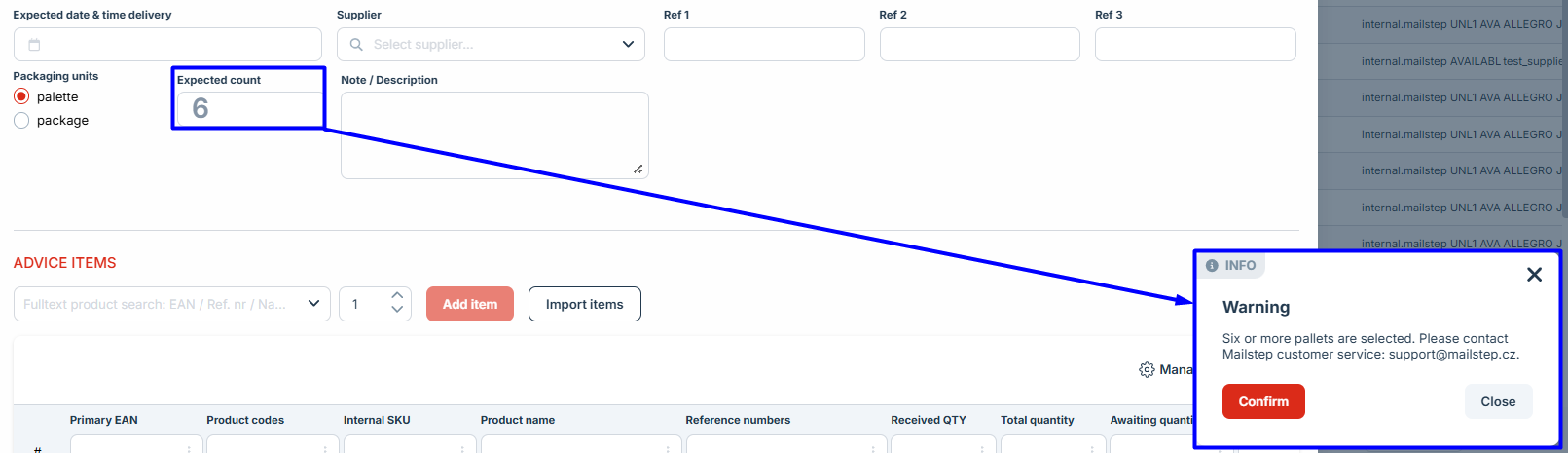Select the package packaging unit
This screenshot has width=1568, height=453.
pos(21,121)
